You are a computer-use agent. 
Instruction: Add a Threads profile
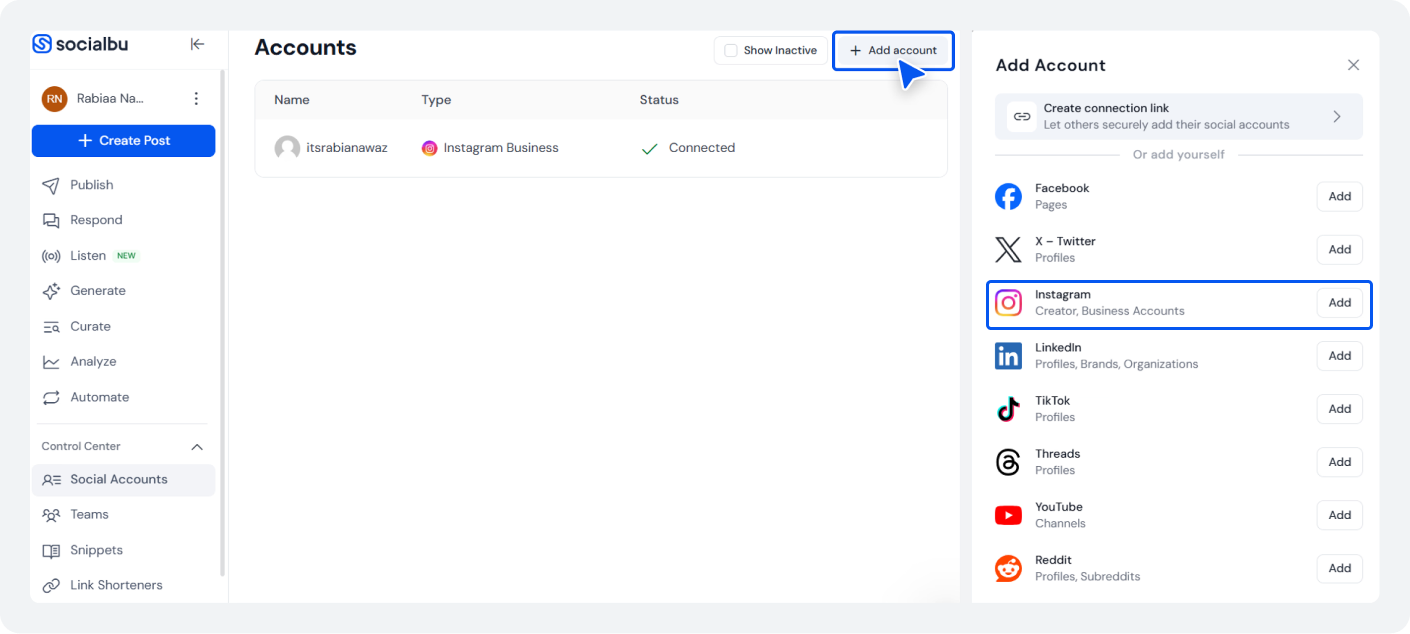(1339, 462)
